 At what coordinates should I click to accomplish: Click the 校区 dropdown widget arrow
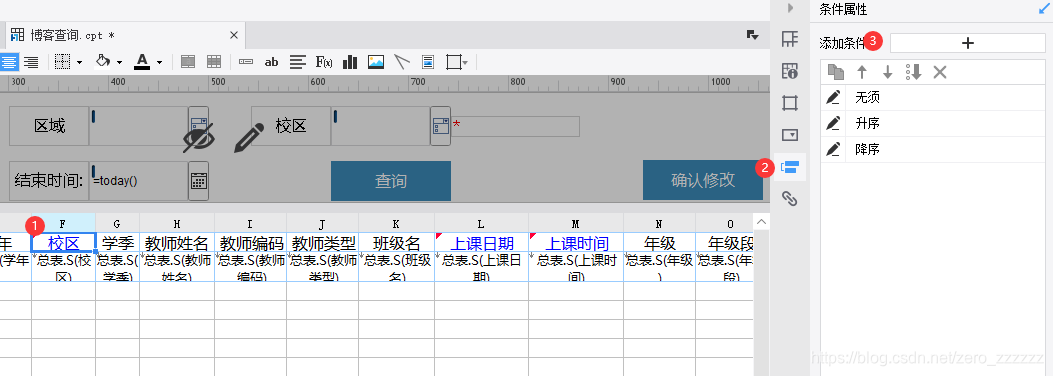pos(441,126)
